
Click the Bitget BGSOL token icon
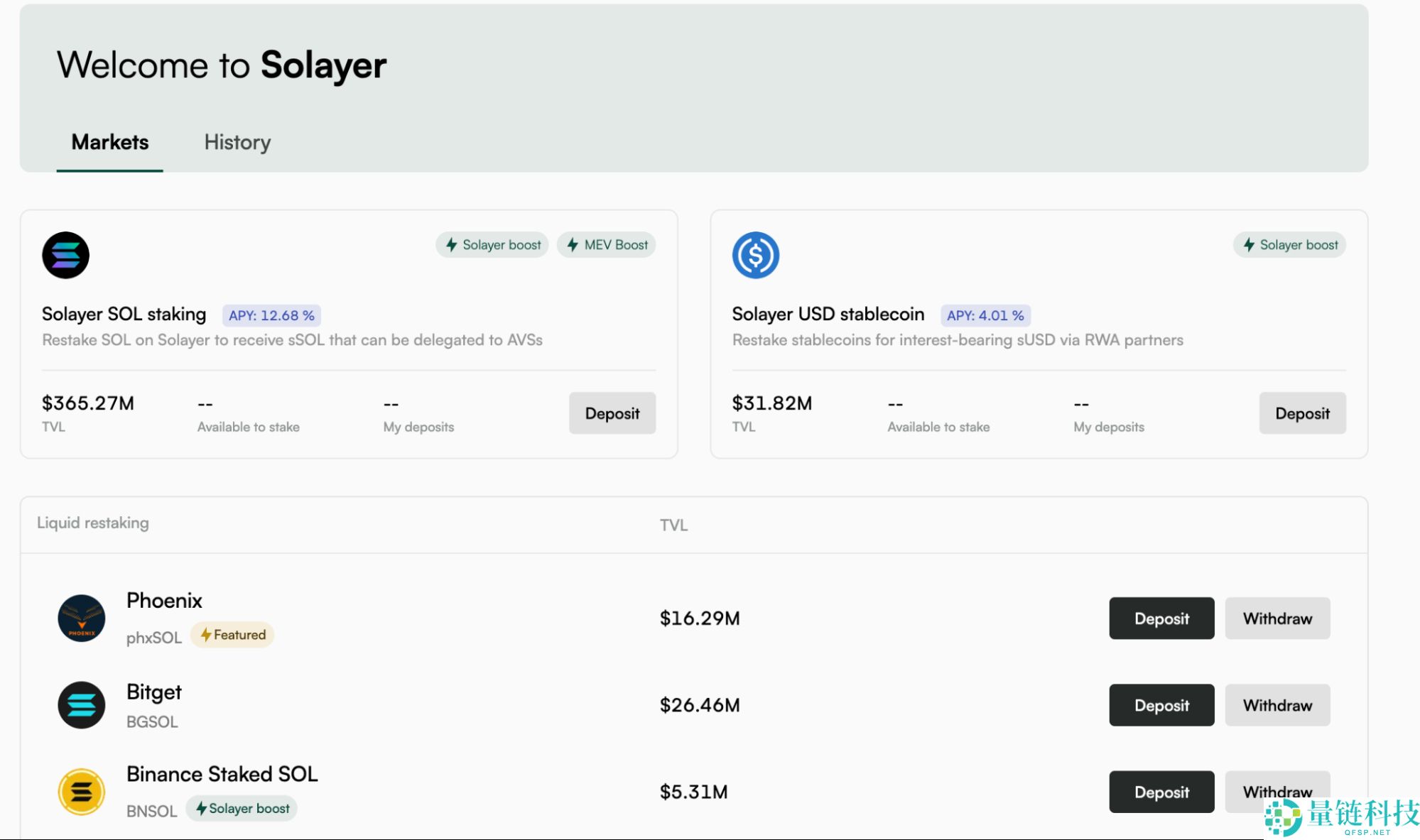coord(82,704)
